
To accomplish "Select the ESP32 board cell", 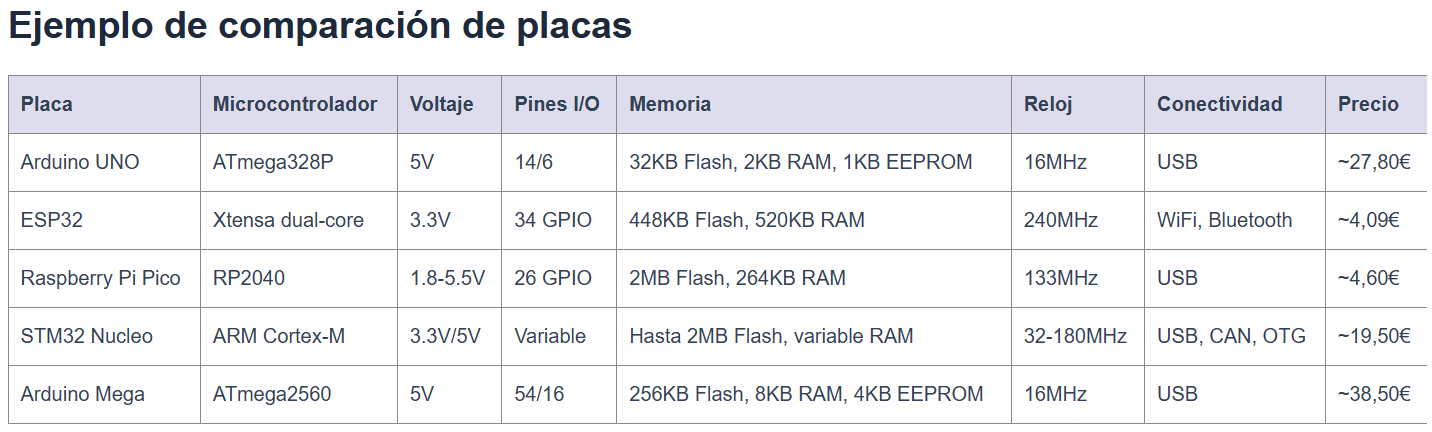I will [52, 220].
